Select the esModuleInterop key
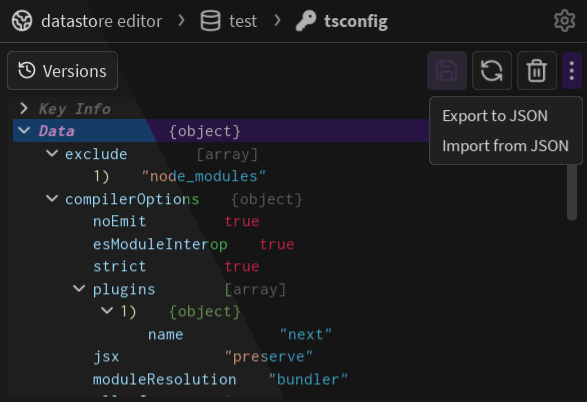 click(160, 244)
